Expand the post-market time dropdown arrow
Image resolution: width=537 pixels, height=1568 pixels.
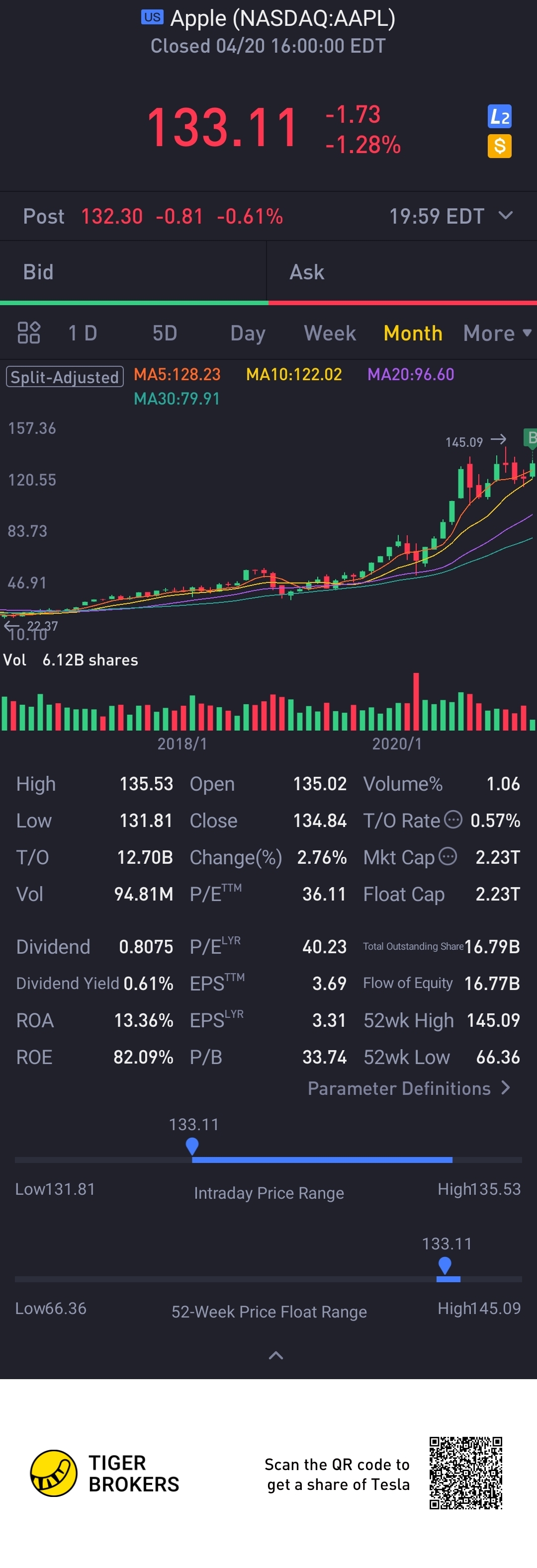[505, 216]
